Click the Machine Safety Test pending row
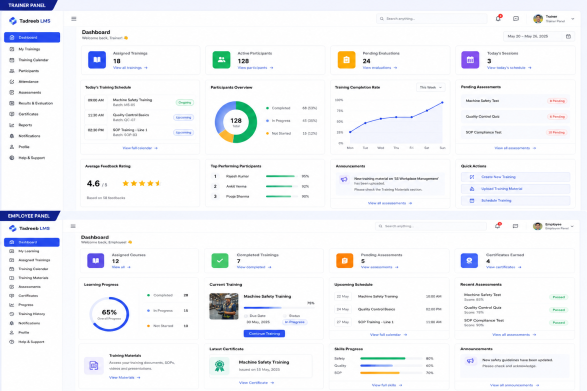Screen dimensions: 587x391 click(515, 101)
